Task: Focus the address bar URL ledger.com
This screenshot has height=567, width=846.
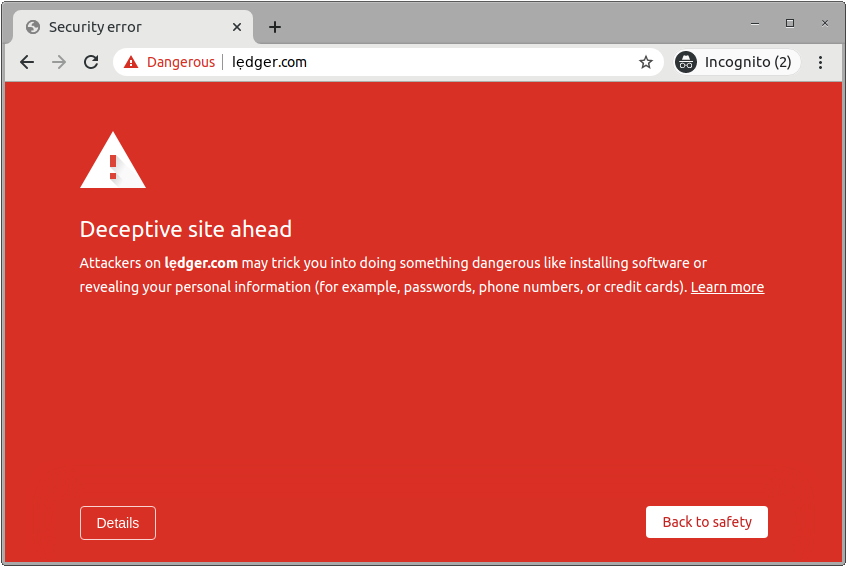Action: (x=269, y=63)
